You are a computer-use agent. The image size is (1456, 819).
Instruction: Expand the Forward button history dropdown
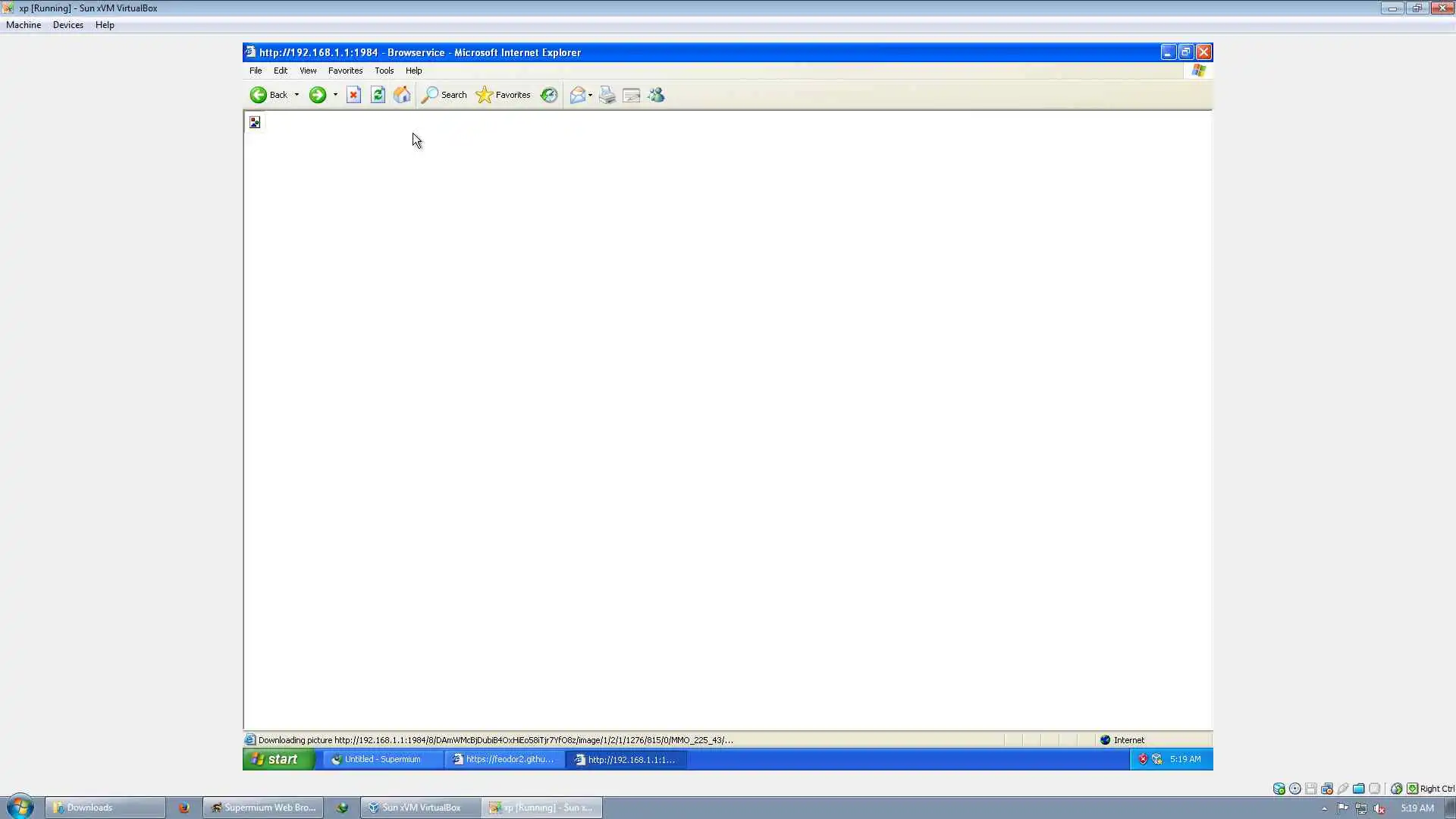coord(335,95)
